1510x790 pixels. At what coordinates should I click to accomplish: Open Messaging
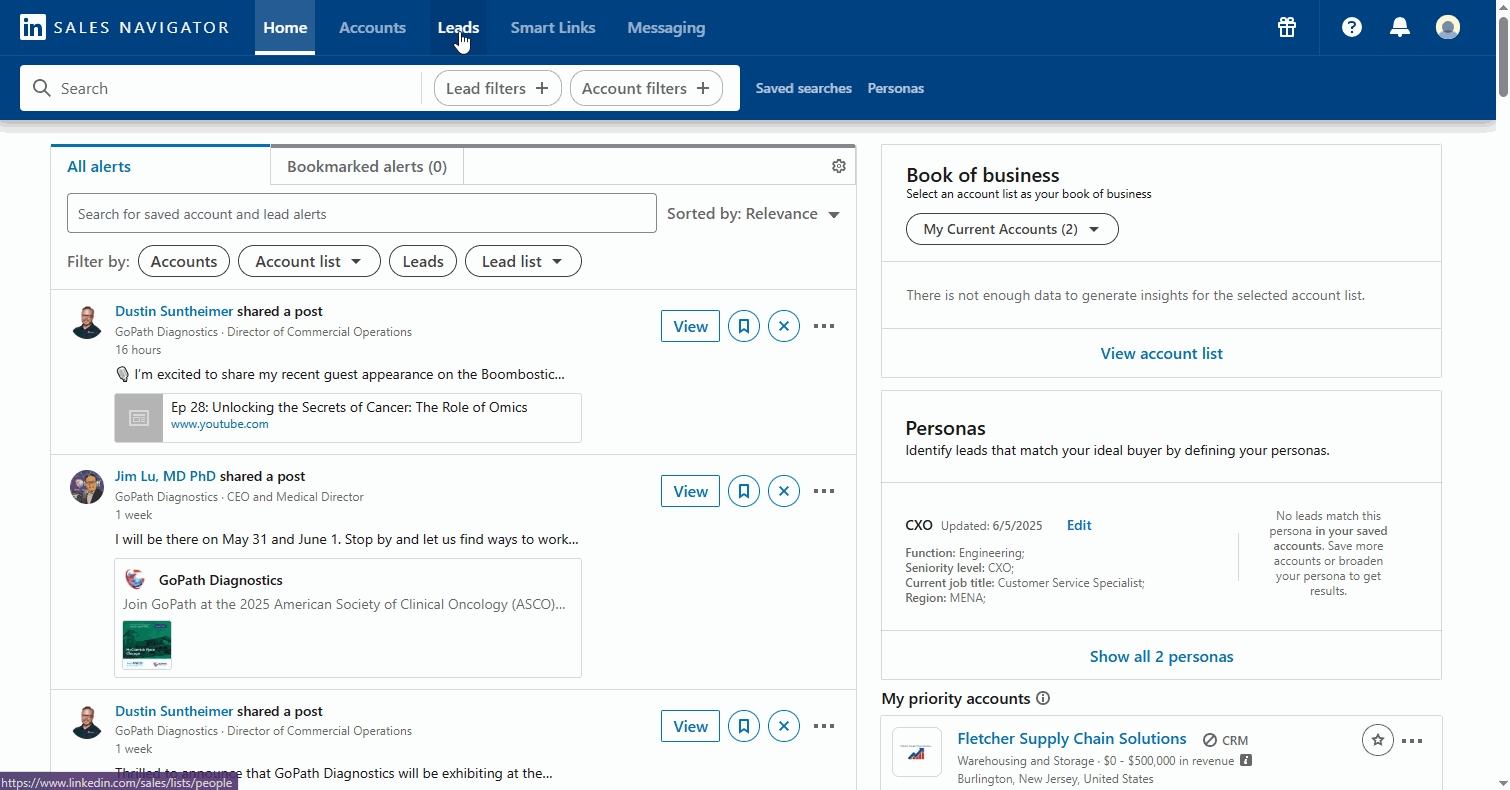pos(666,27)
